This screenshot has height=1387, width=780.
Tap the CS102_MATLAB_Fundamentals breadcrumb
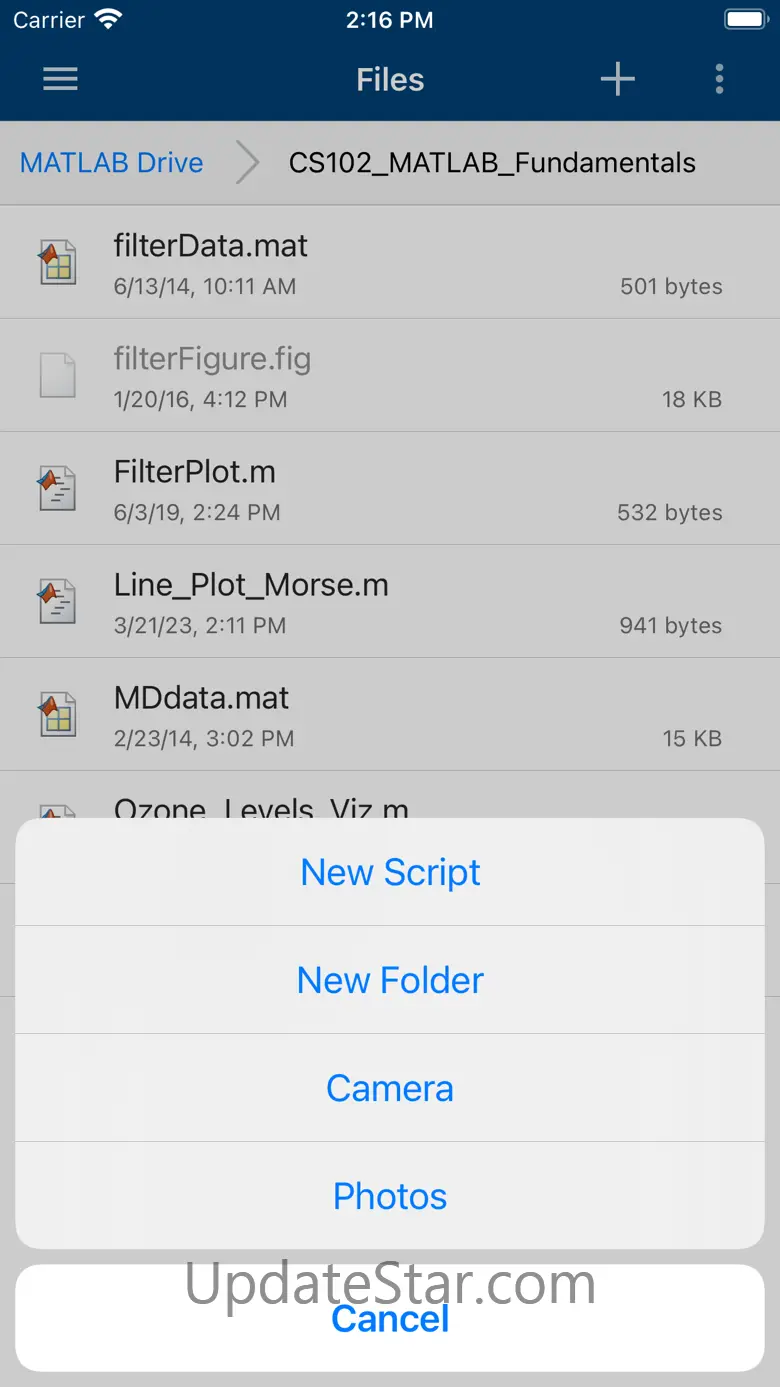tap(492, 163)
